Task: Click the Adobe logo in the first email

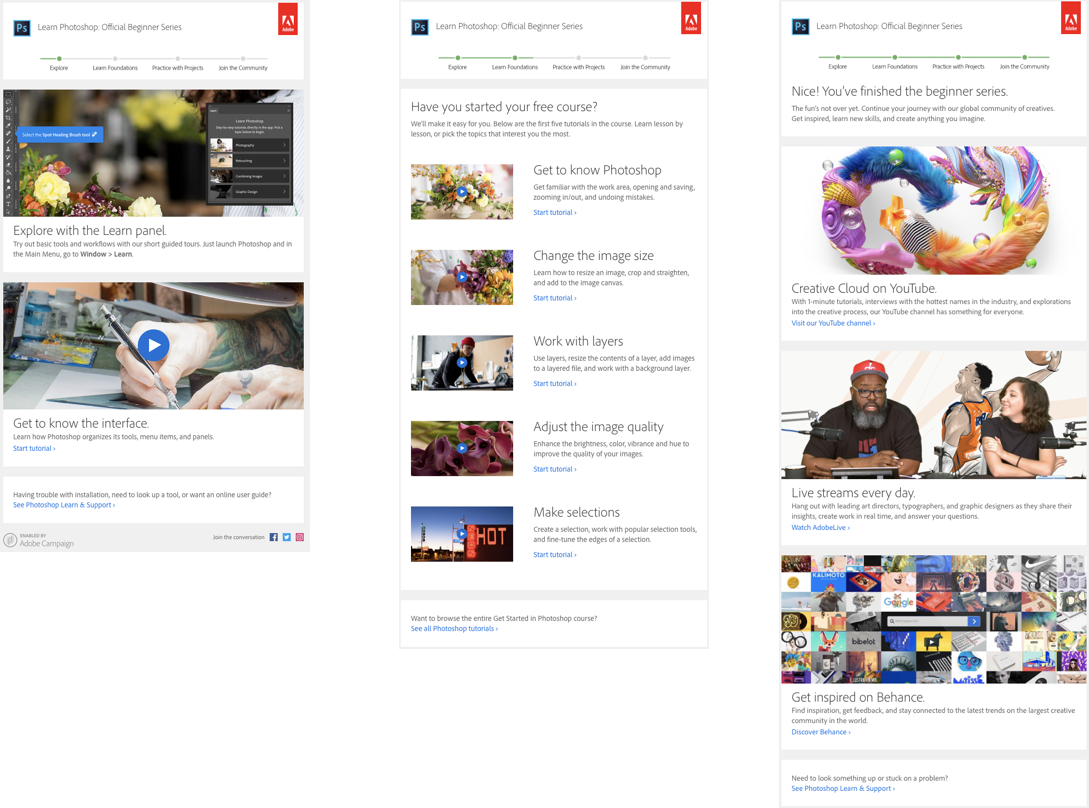Action: 288,19
